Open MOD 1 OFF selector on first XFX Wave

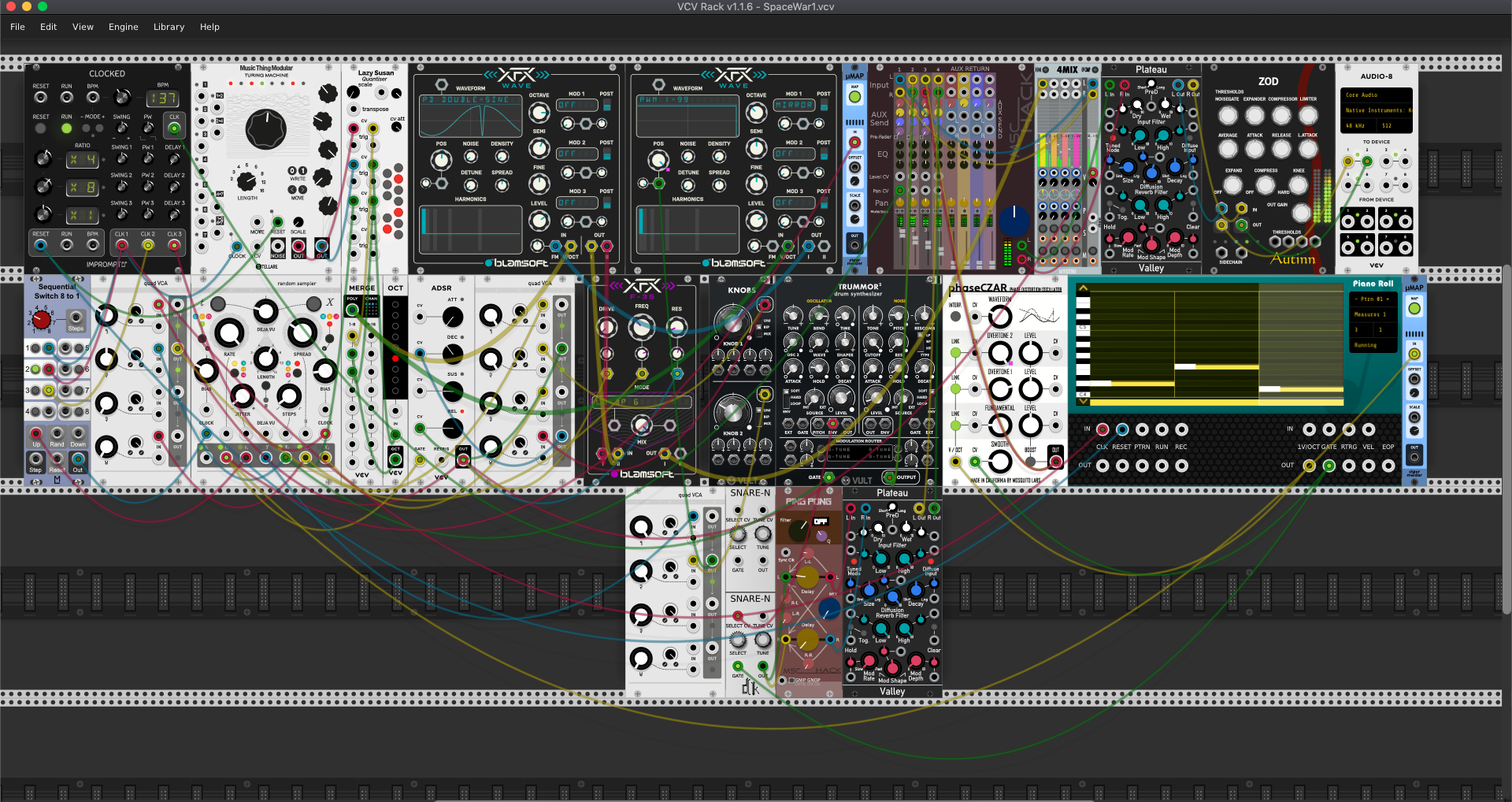[576, 105]
